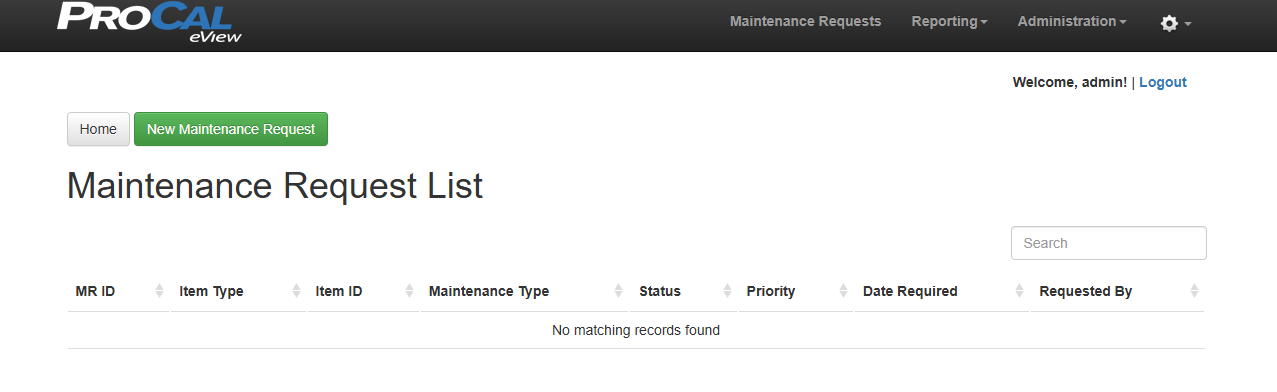
Task: Open caret next to gear icon
Action: coord(1187,24)
